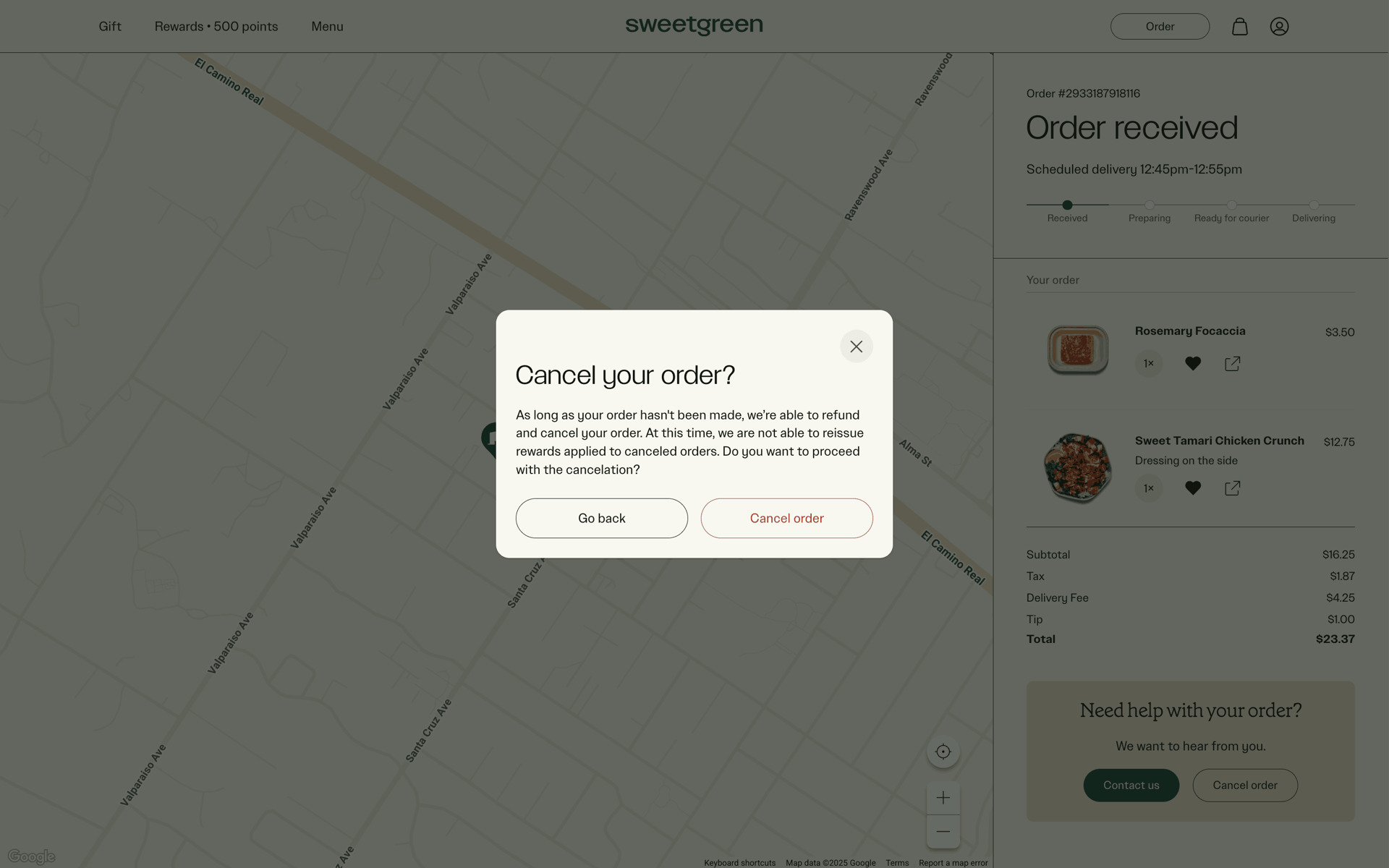
Task: Favorite Sweet Tamari Chicken Crunch heart
Action: (x=1193, y=488)
